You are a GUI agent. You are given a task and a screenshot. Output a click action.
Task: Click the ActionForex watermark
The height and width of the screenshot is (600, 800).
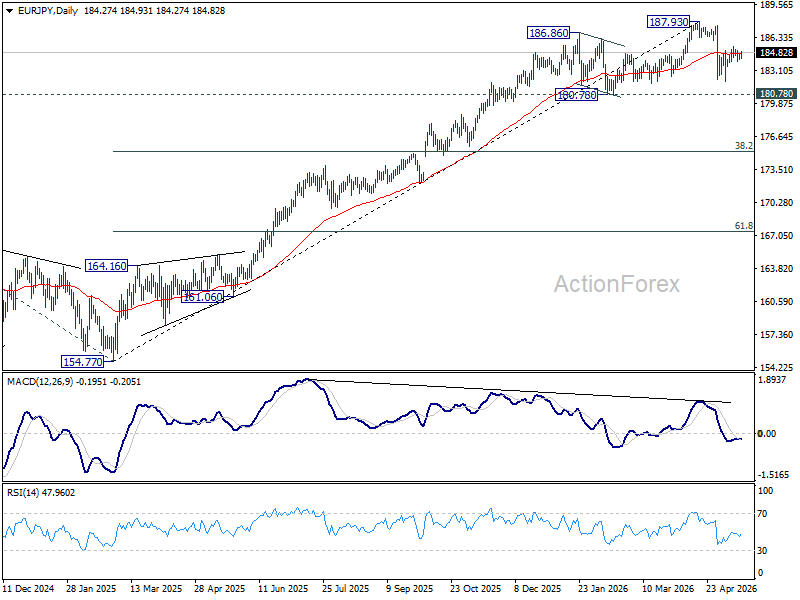point(617,284)
